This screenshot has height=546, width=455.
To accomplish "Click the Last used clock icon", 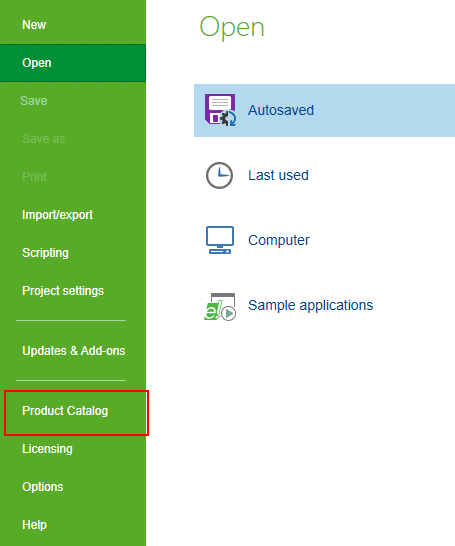I will 219,175.
